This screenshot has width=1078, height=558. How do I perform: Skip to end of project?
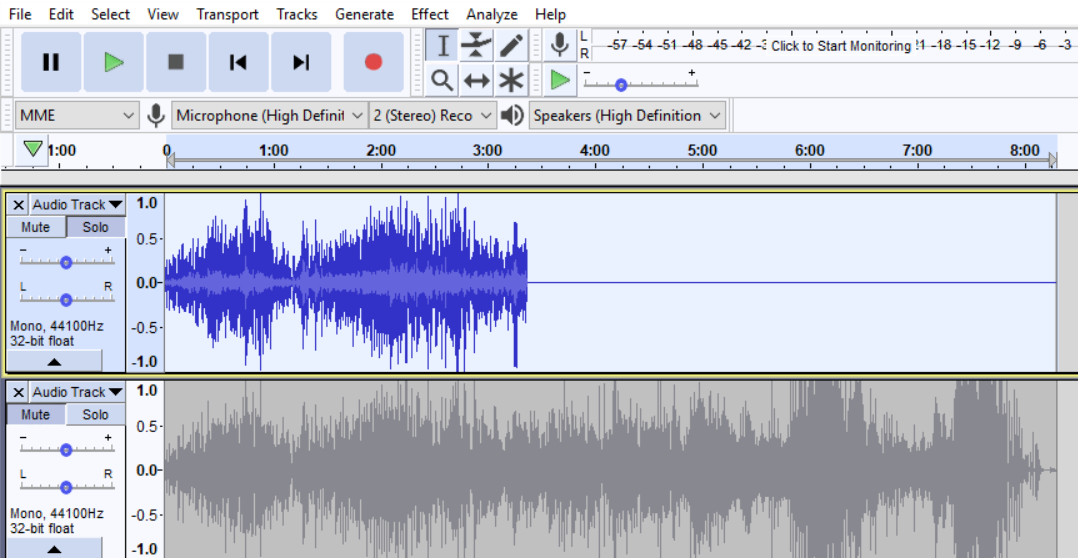pyautogui.click(x=301, y=62)
